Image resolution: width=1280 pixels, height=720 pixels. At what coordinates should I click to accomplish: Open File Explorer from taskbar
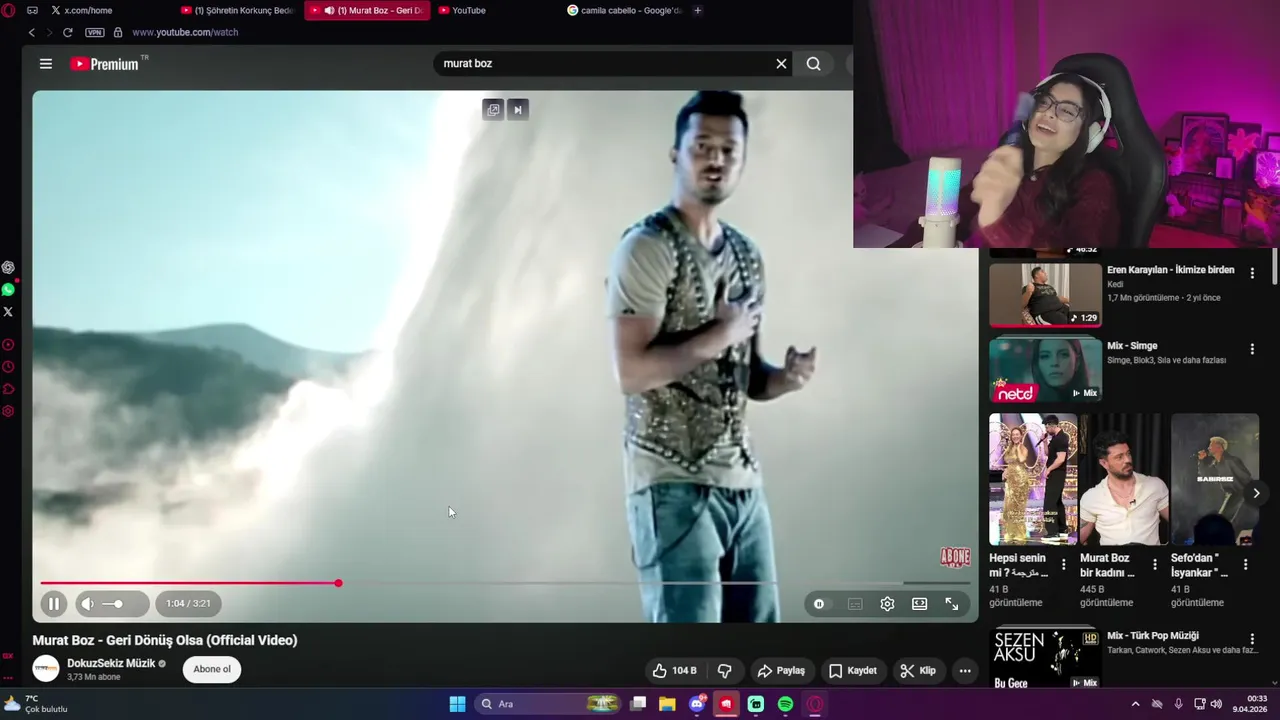pyautogui.click(x=667, y=704)
